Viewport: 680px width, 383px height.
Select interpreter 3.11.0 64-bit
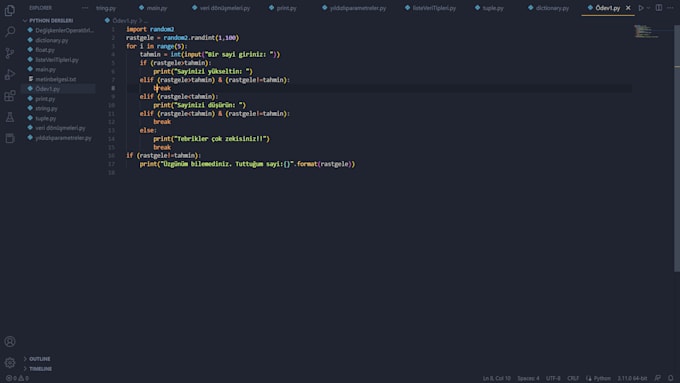coord(632,378)
